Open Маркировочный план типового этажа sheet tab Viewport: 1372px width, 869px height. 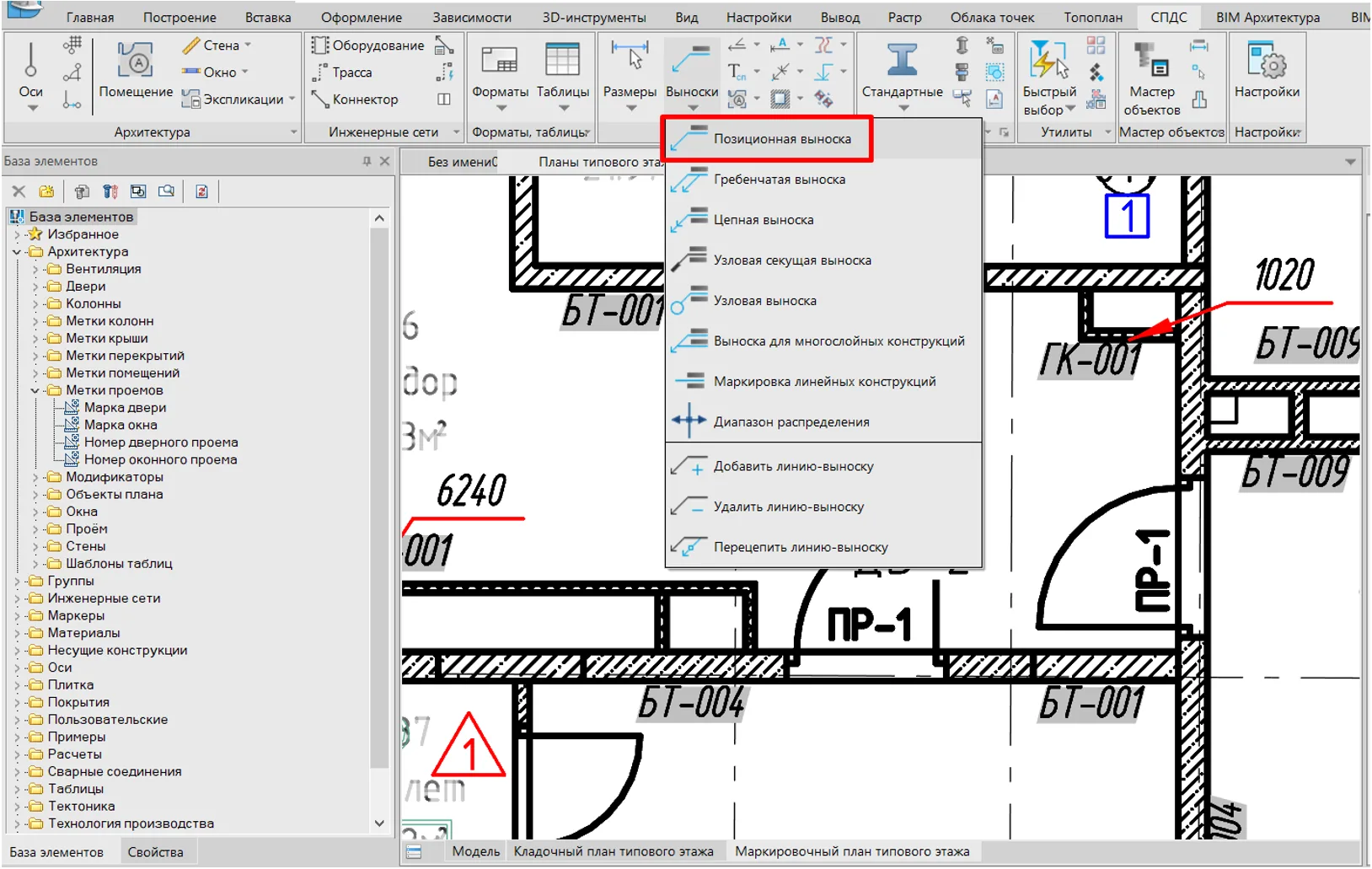click(851, 851)
